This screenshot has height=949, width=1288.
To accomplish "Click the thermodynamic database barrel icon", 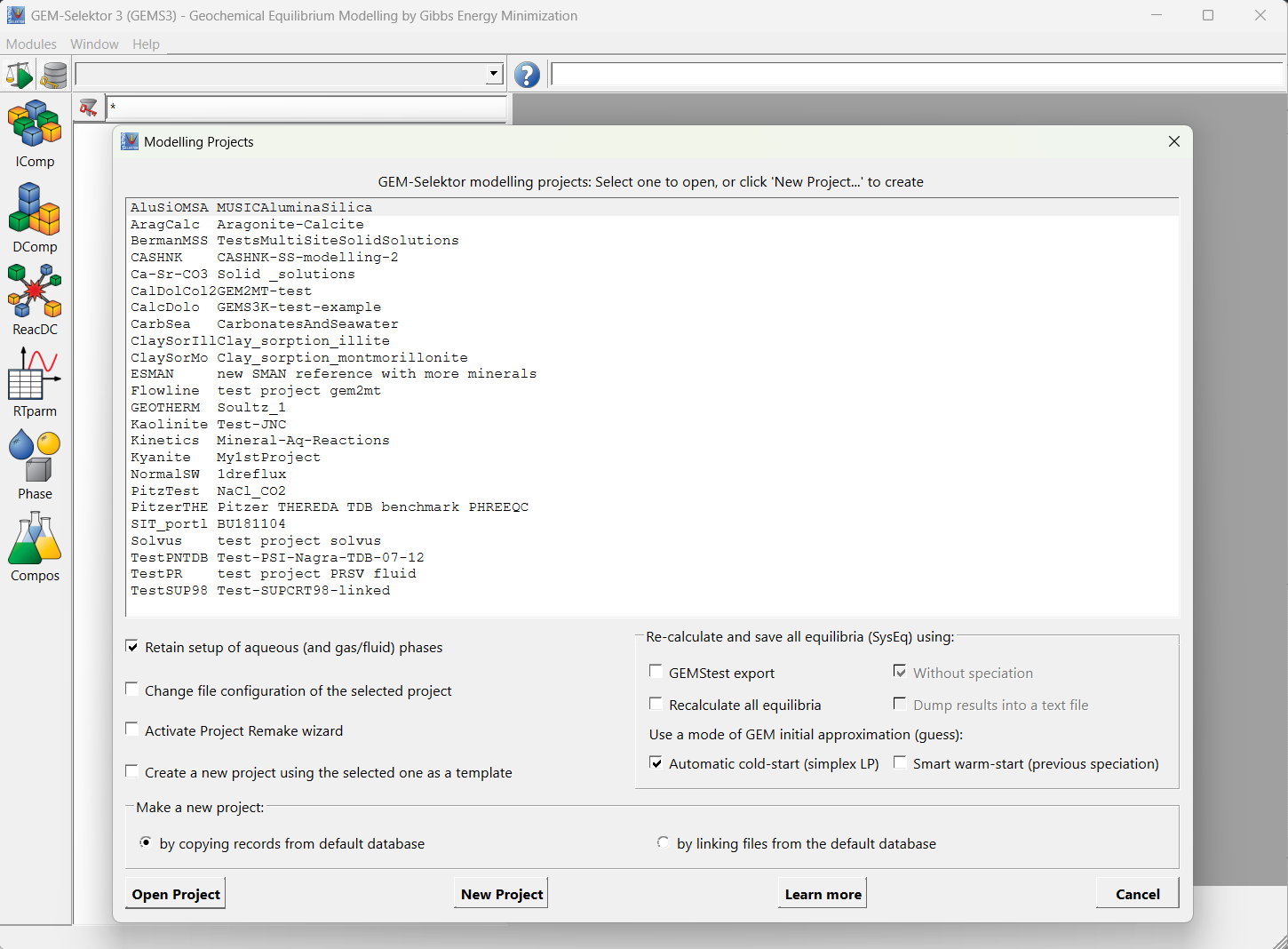I will (x=54, y=75).
